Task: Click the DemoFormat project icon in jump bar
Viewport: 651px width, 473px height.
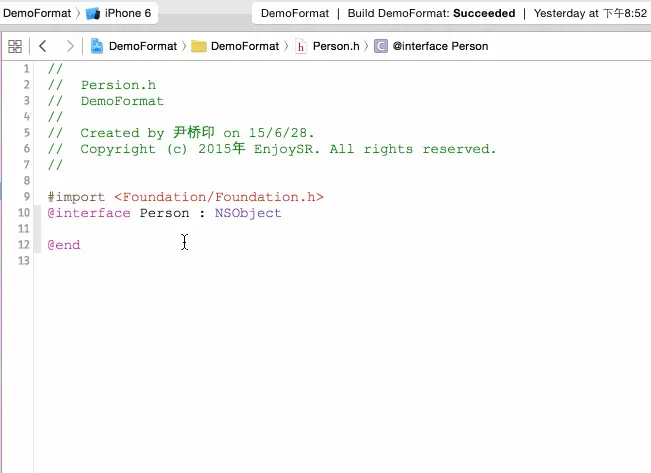Action: tap(97, 46)
